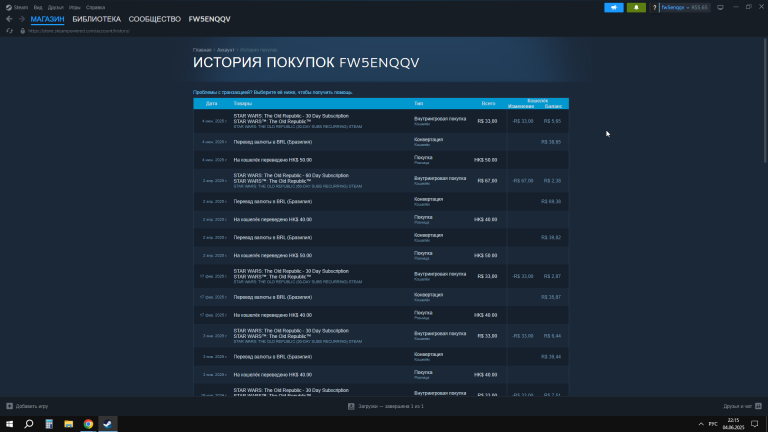Click the Всего column header
Image resolution: width=768 pixels, height=432 pixels.
488,103
